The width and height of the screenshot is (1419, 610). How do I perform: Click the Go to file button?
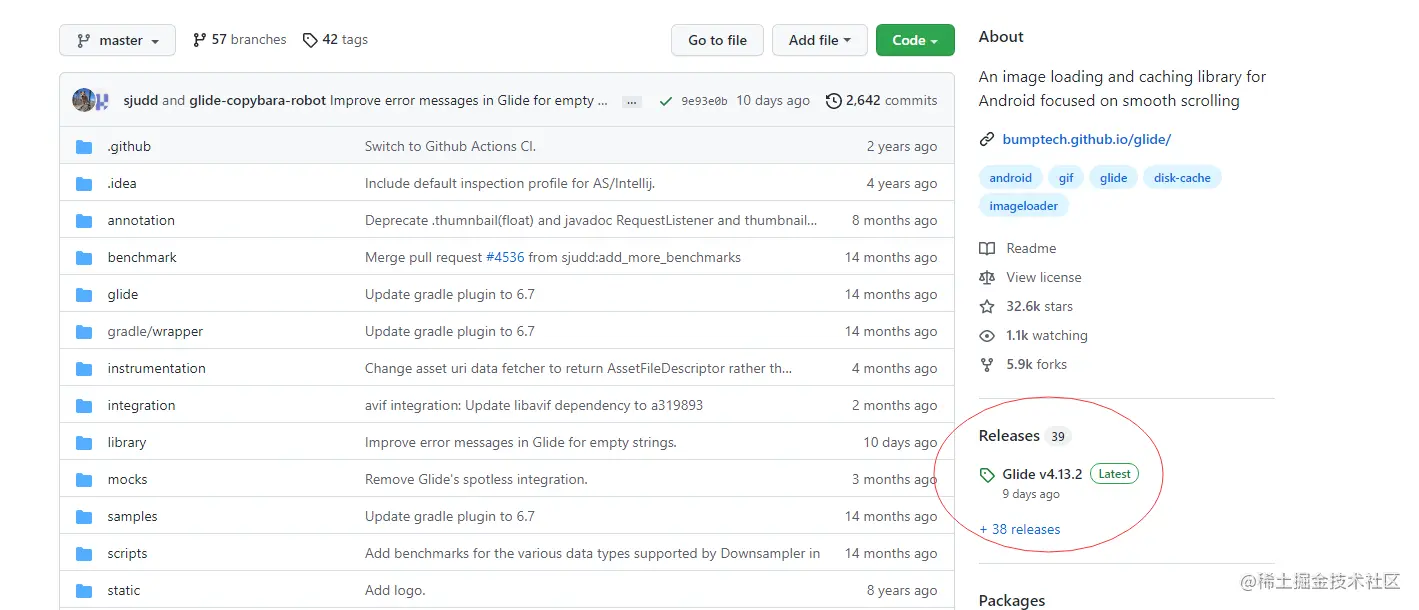pos(717,40)
